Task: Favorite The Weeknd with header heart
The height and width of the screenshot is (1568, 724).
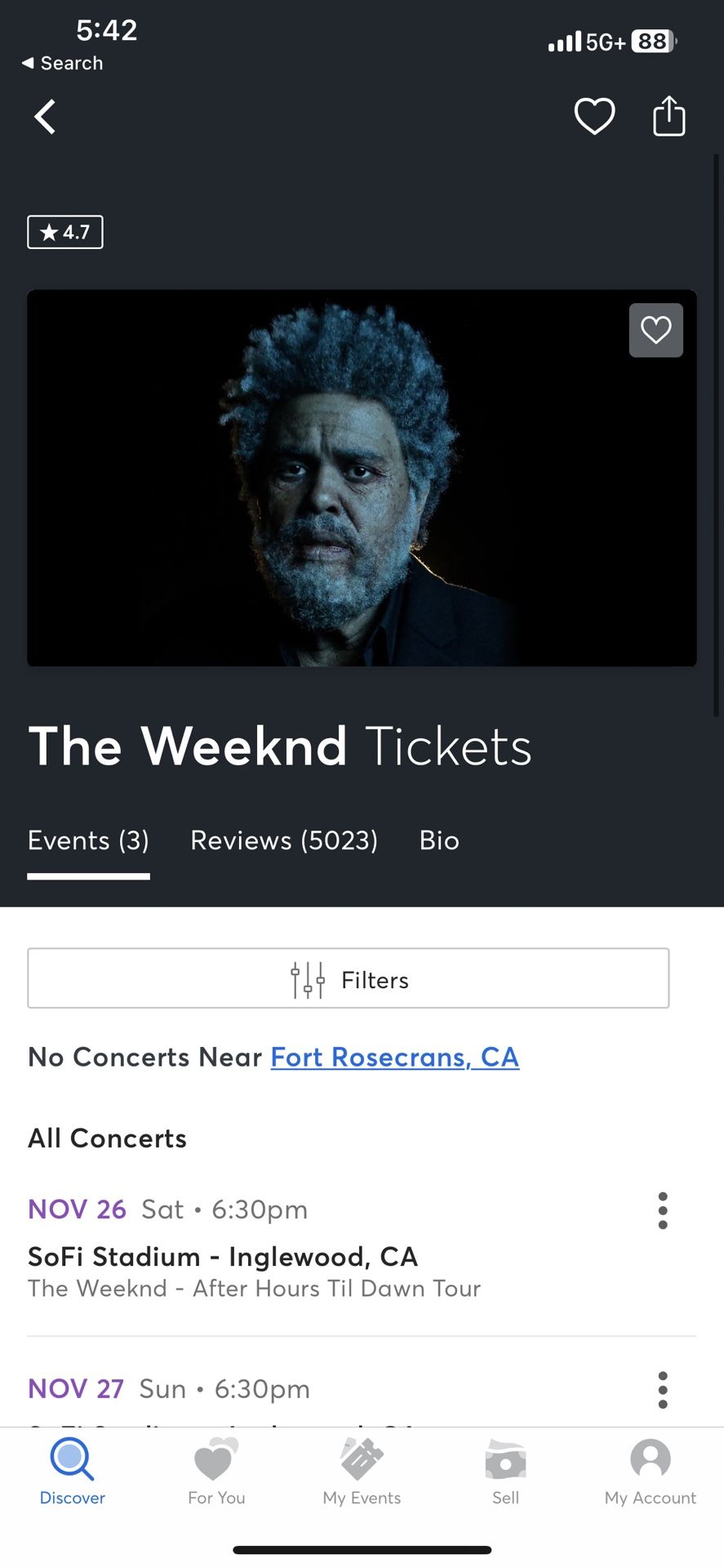Action: coord(594,116)
